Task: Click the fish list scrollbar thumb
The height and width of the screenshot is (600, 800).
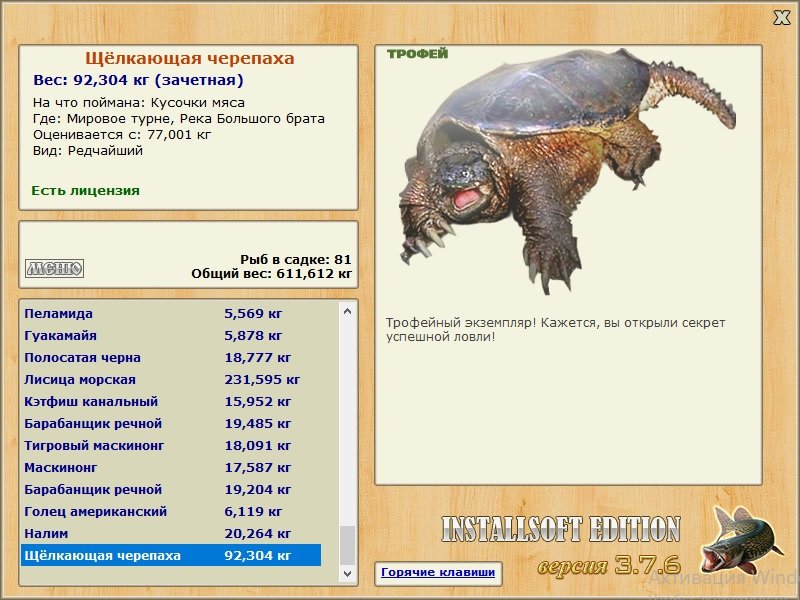Action: coord(347,546)
